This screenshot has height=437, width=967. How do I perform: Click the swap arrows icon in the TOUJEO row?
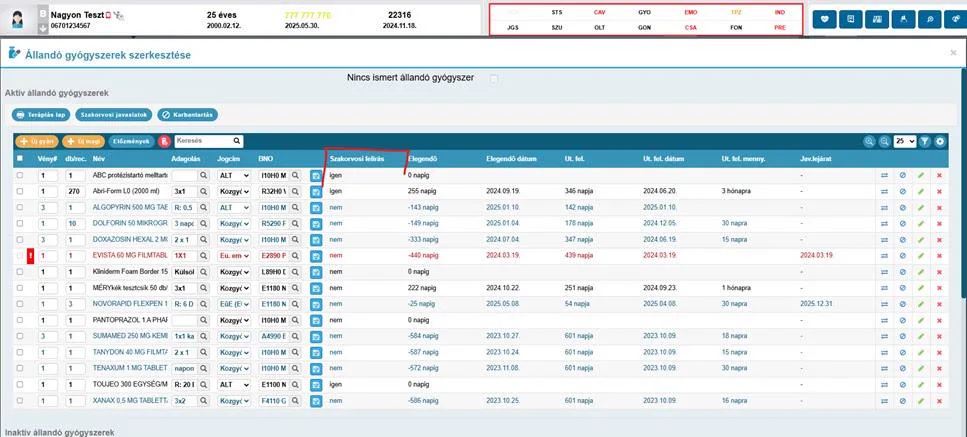click(884, 384)
